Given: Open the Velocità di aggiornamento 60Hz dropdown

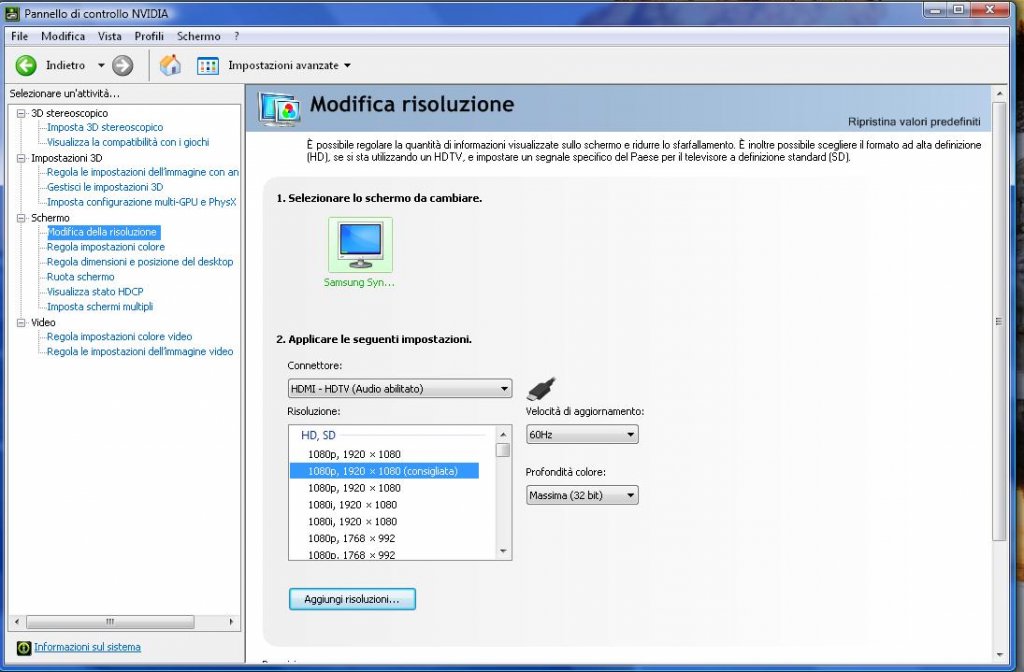Looking at the screenshot, I should coord(582,434).
